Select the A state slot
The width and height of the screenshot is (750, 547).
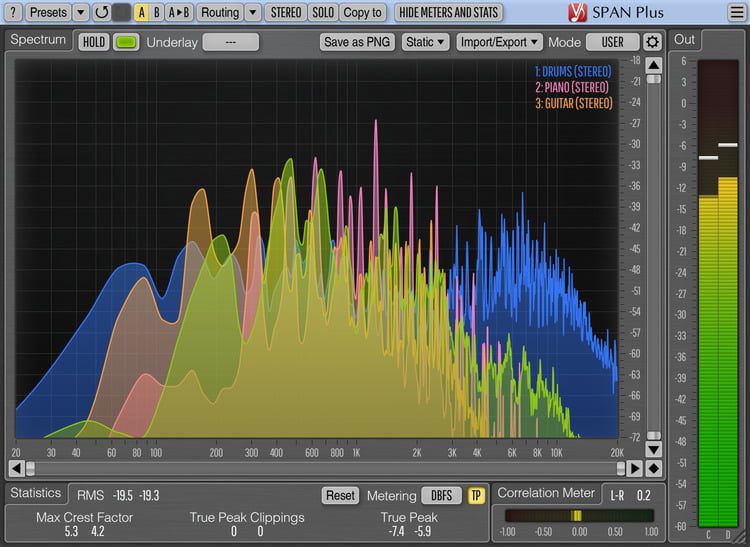(x=141, y=12)
